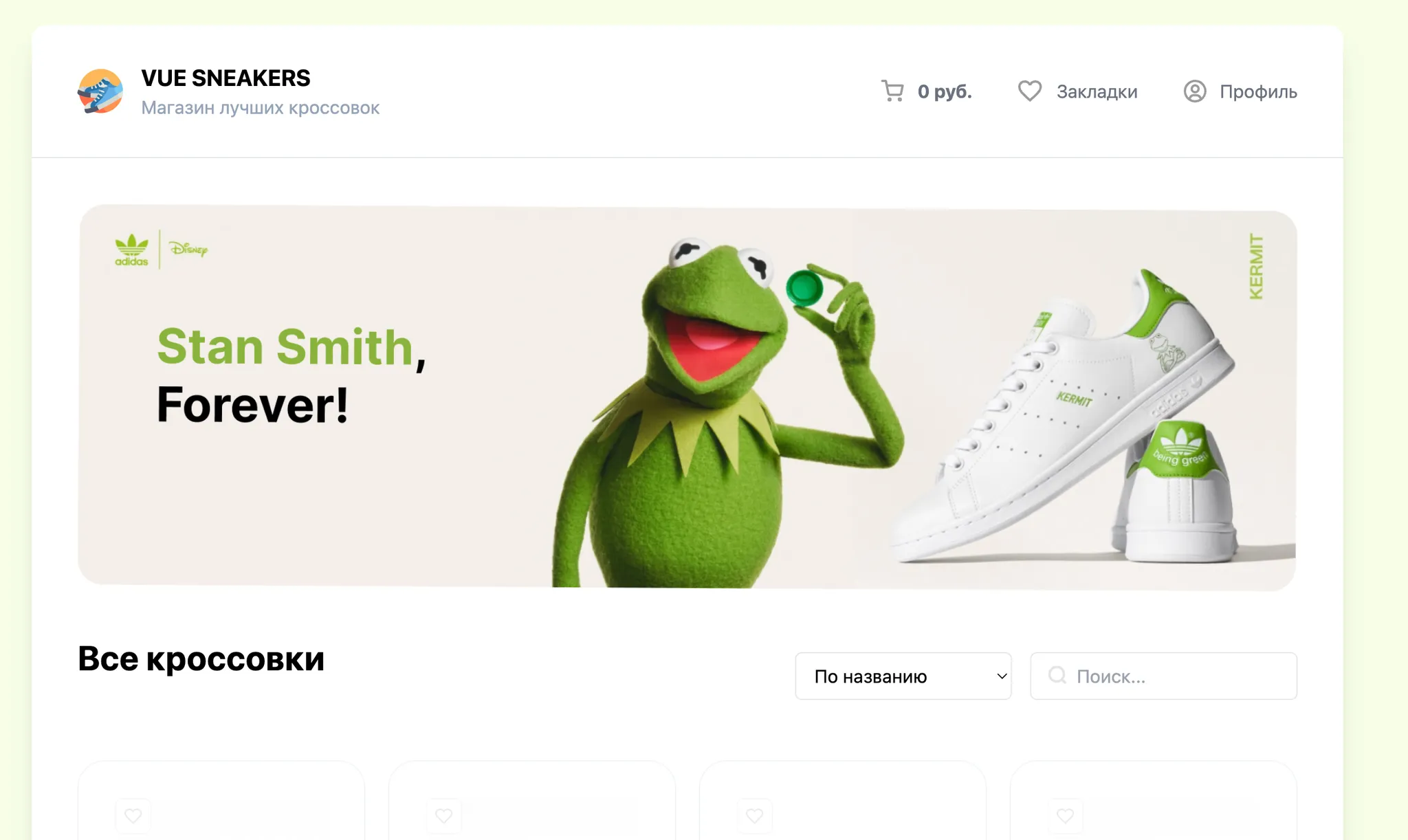Toggle favorite heart on the first sneaker card
The height and width of the screenshot is (840, 1408).
(133, 816)
